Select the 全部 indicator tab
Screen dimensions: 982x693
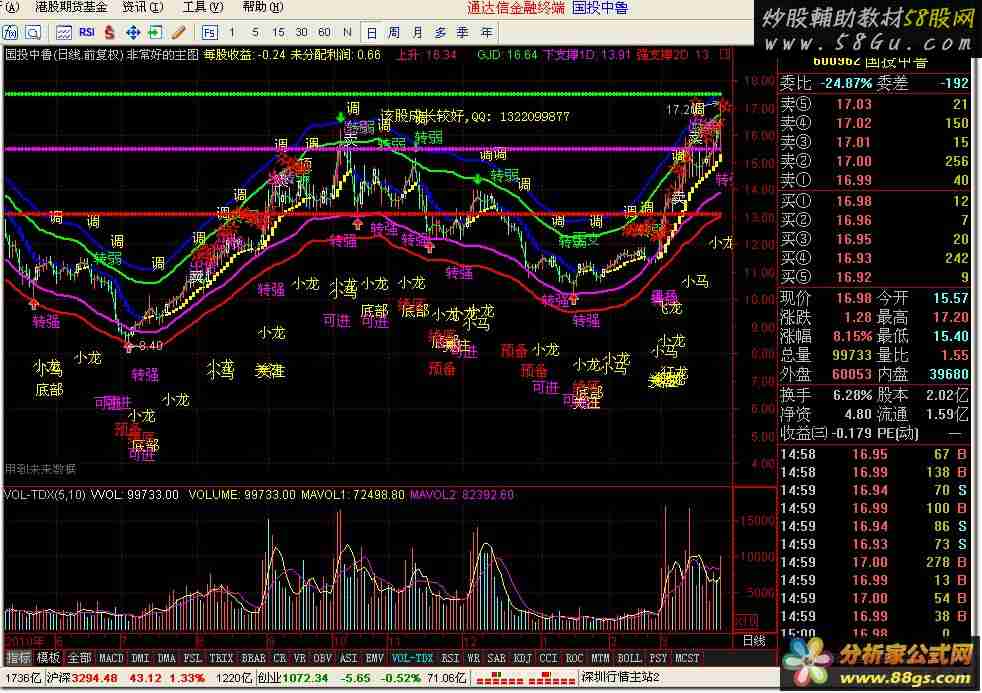coord(80,658)
